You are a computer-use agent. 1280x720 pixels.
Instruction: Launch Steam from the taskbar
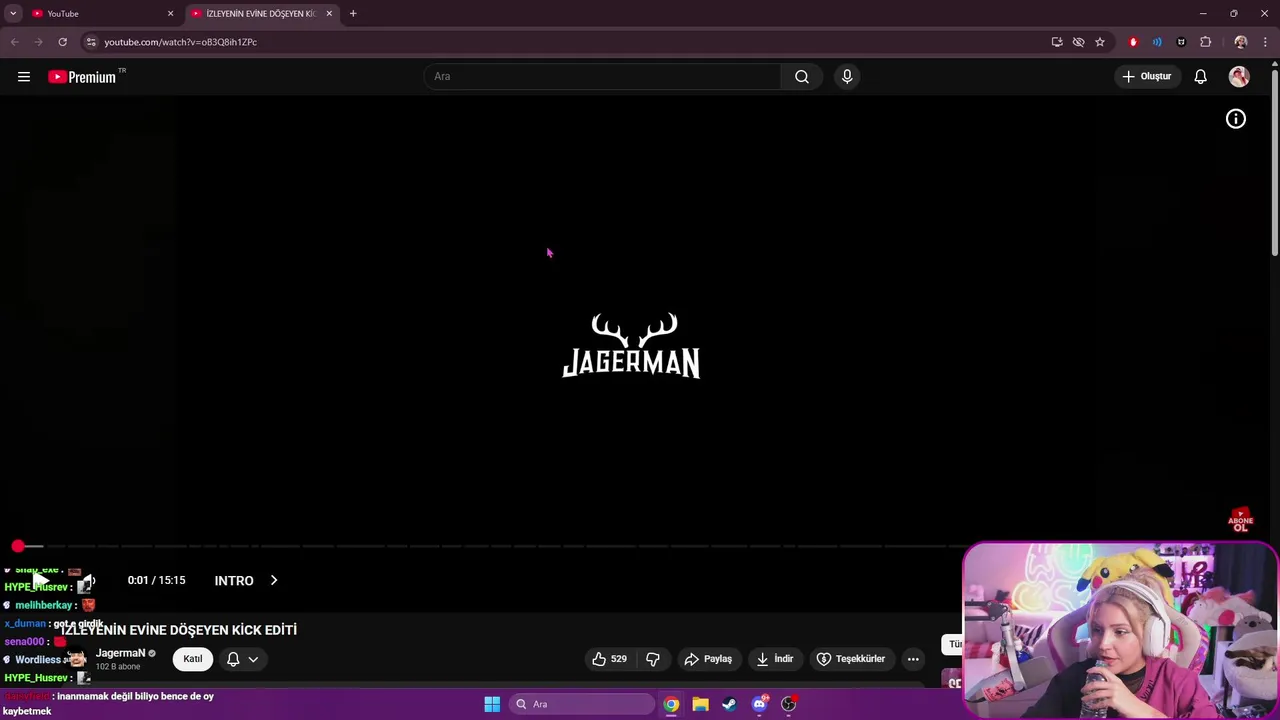point(729,704)
